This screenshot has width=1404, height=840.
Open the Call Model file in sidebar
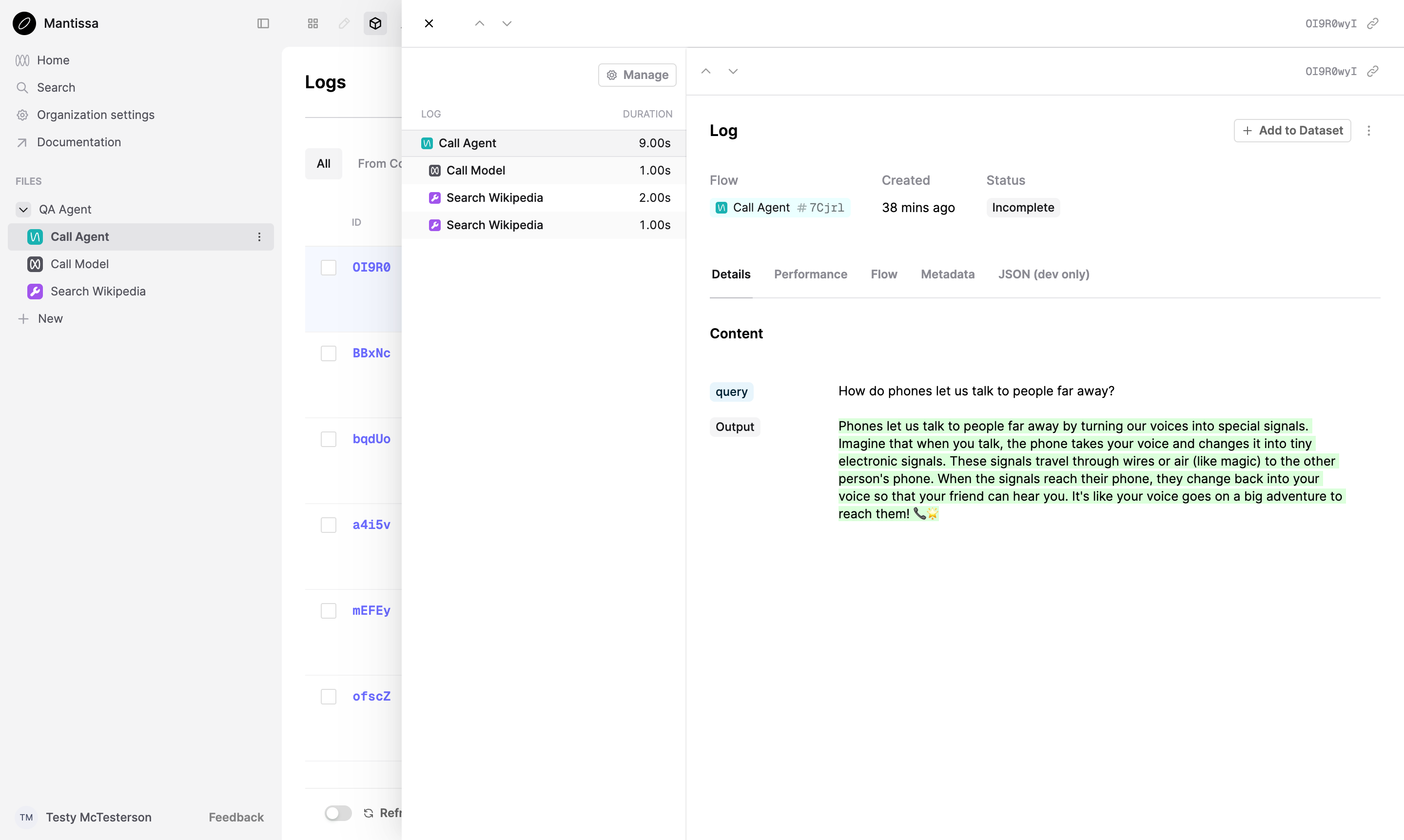click(x=80, y=264)
